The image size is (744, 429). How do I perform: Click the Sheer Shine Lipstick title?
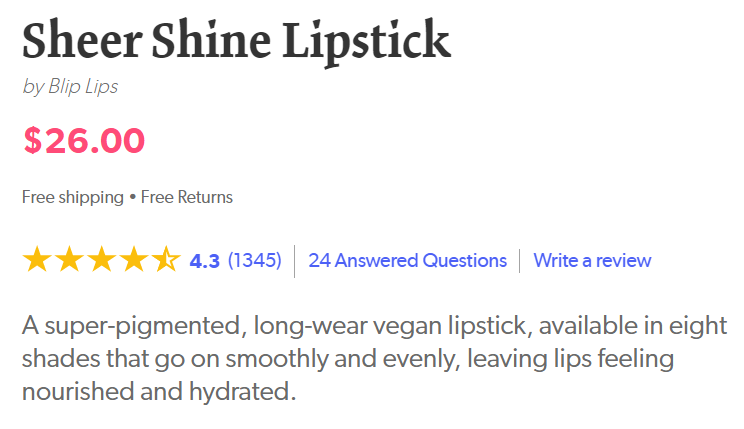click(x=236, y=41)
